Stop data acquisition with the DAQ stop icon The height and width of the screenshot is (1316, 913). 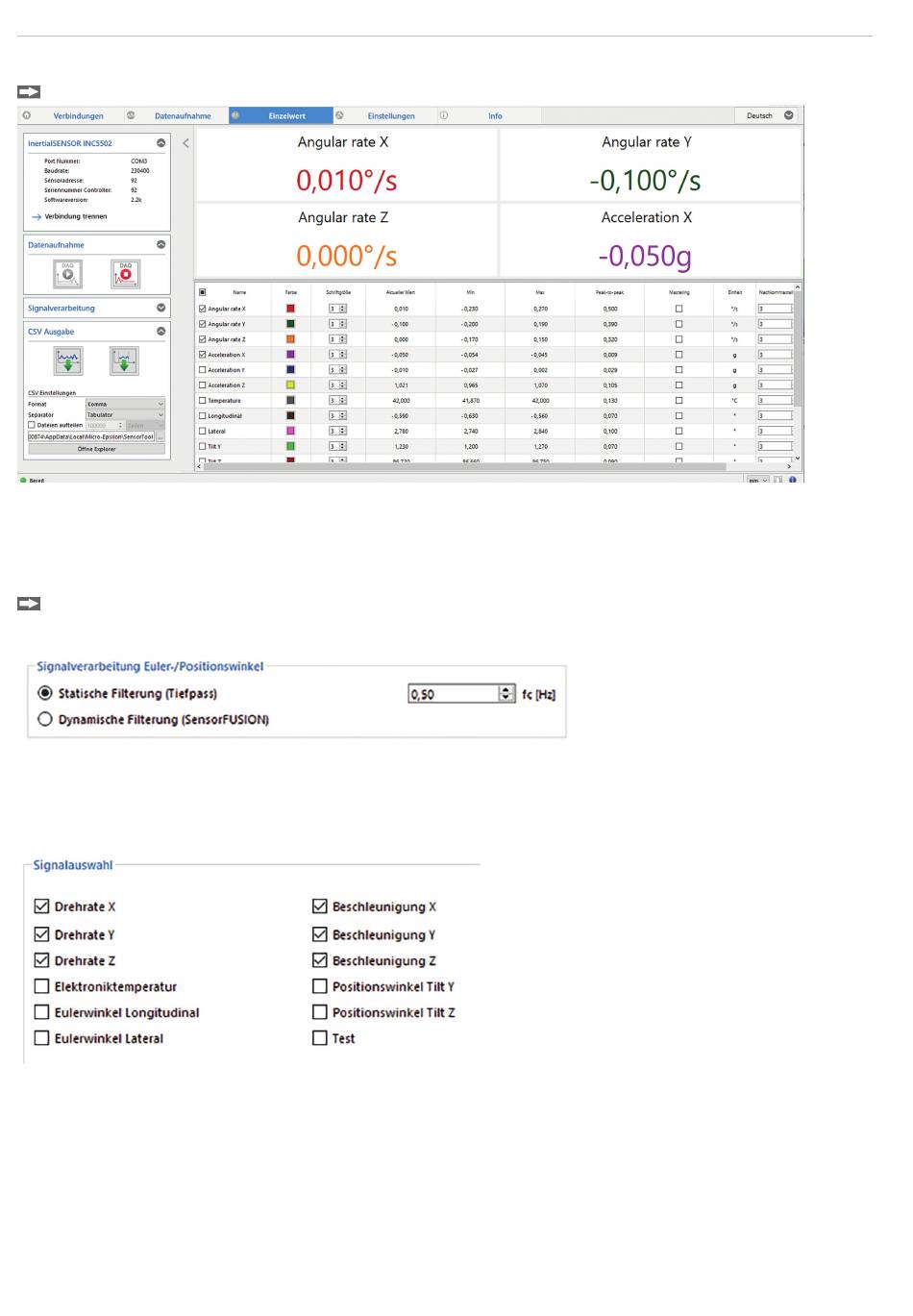click(125, 274)
